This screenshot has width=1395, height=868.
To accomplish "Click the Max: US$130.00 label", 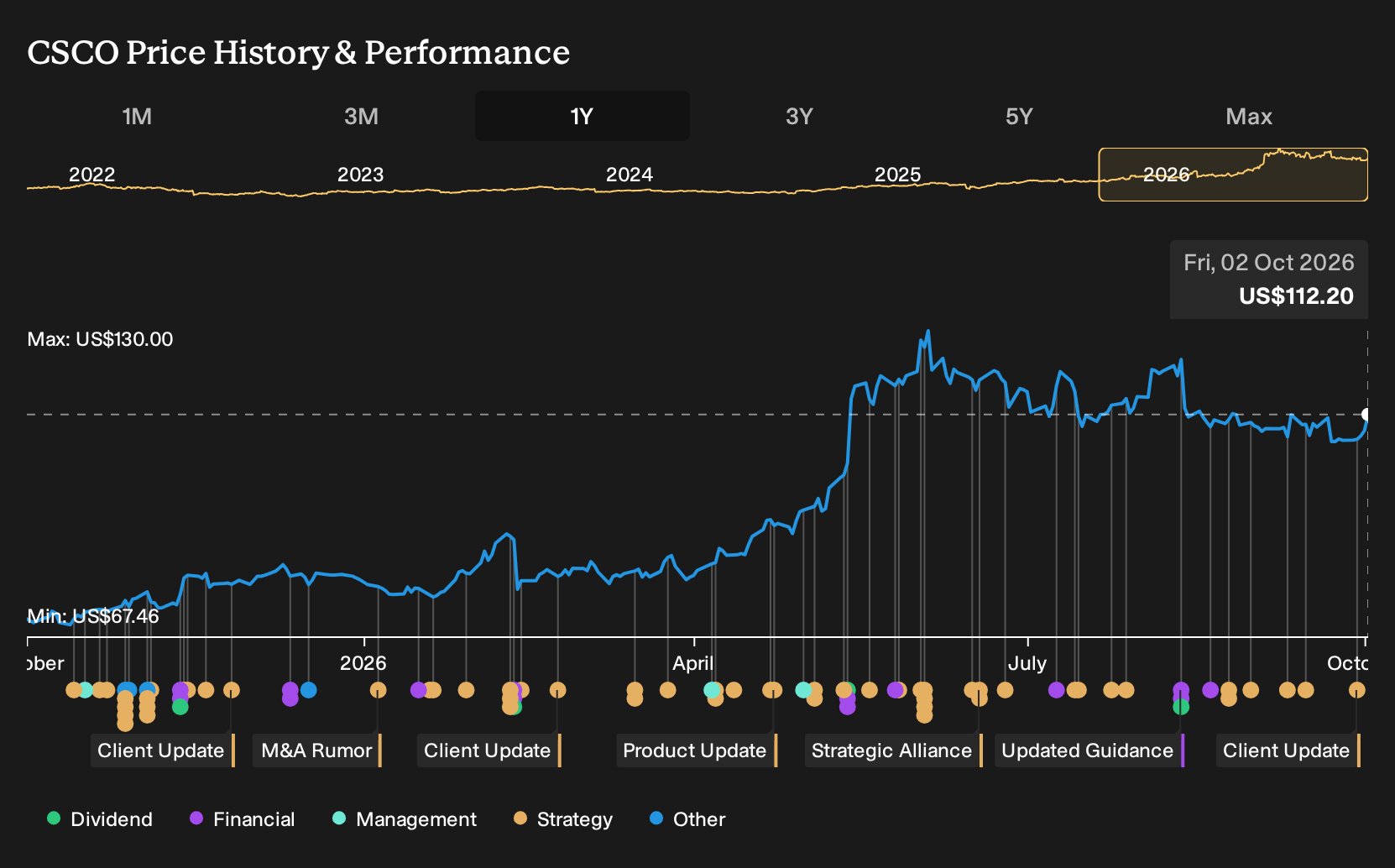I will (100, 339).
